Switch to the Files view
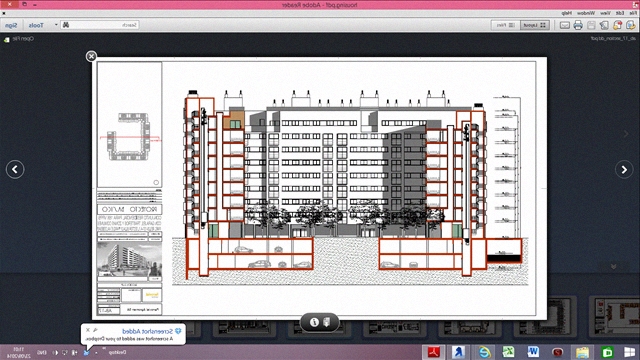This screenshot has width=640, height=360. pyautogui.click(x=505, y=25)
